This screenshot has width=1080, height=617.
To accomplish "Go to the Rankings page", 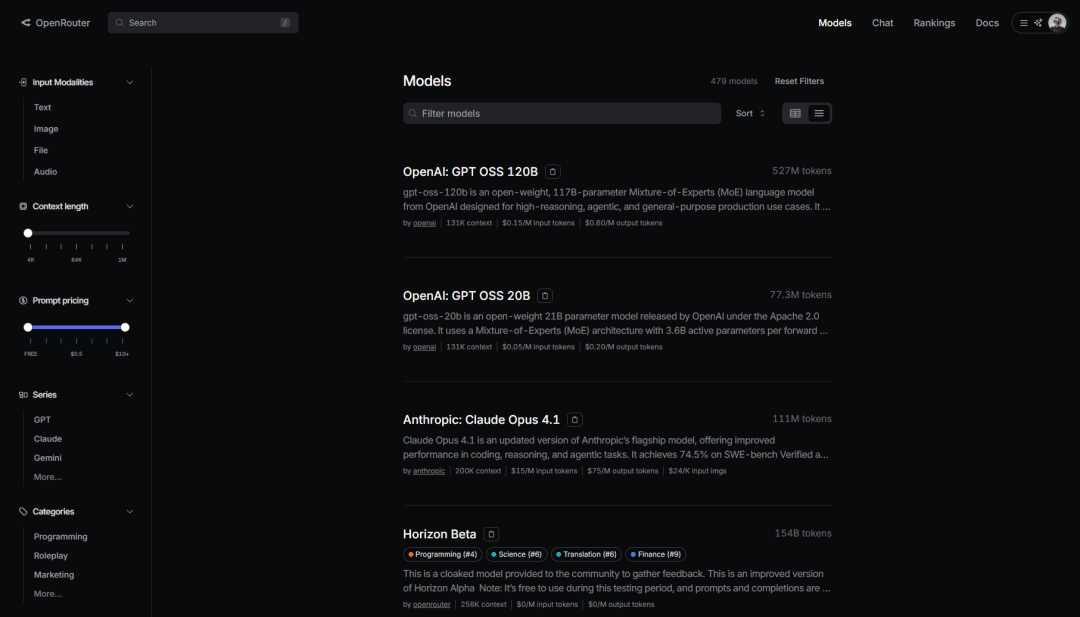I will [934, 23].
